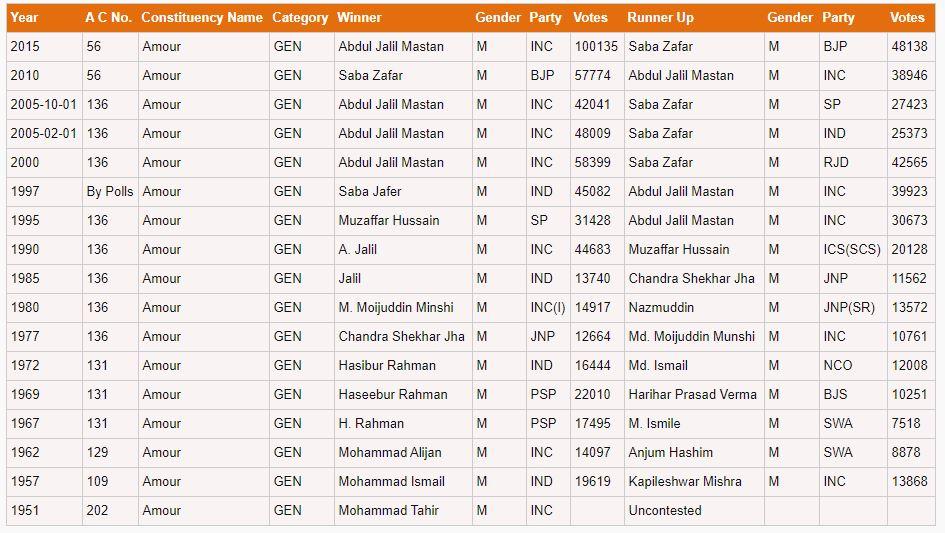The height and width of the screenshot is (533, 945).
Task: Select runner up Chandra Shekhar Jha in 1985
Action: tap(691, 278)
